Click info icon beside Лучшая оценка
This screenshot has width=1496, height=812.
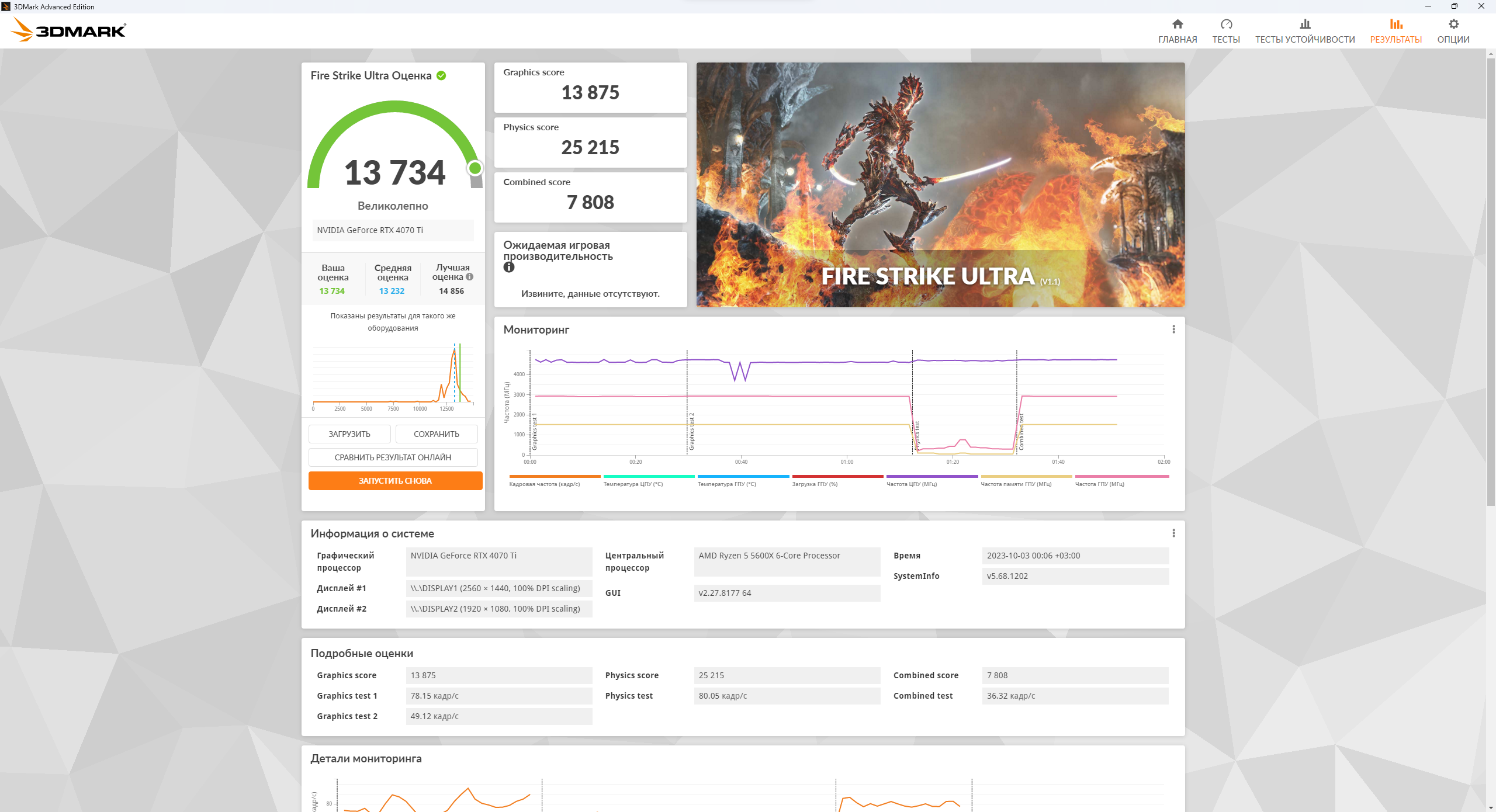[x=469, y=277]
